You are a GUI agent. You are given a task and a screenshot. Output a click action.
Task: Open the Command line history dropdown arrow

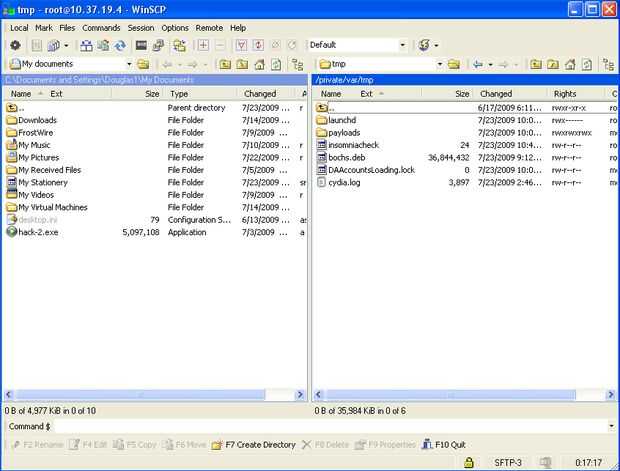(x=611, y=426)
